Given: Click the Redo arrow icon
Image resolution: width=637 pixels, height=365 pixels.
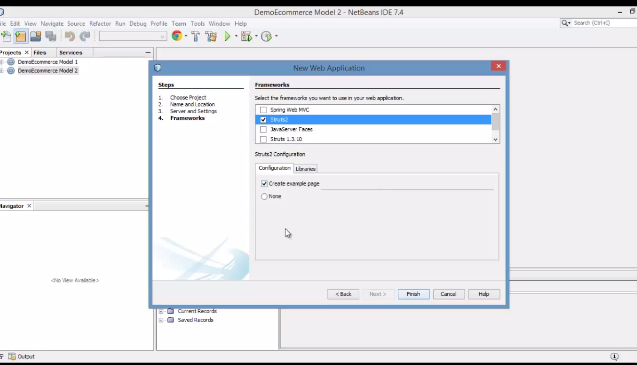Looking at the screenshot, I should [x=84, y=37].
